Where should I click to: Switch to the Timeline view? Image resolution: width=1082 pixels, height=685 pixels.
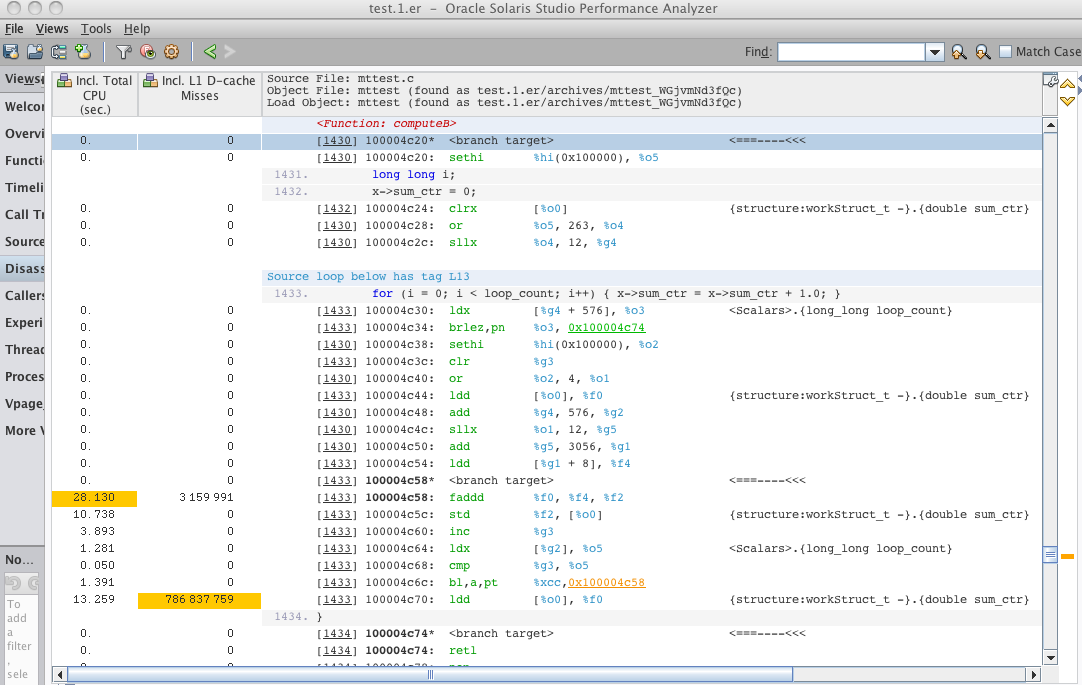point(23,188)
